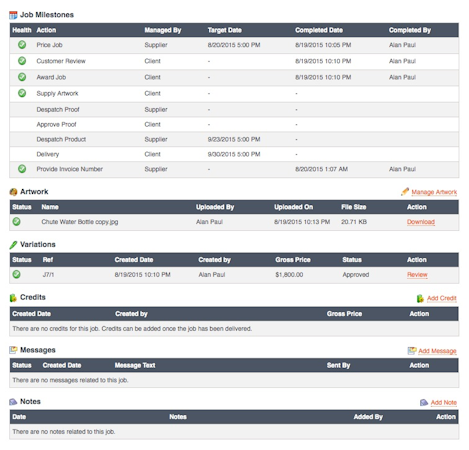Screen dimensions: 469x450
Task: Click the Add Note tag icon
Action: [424, 403]
